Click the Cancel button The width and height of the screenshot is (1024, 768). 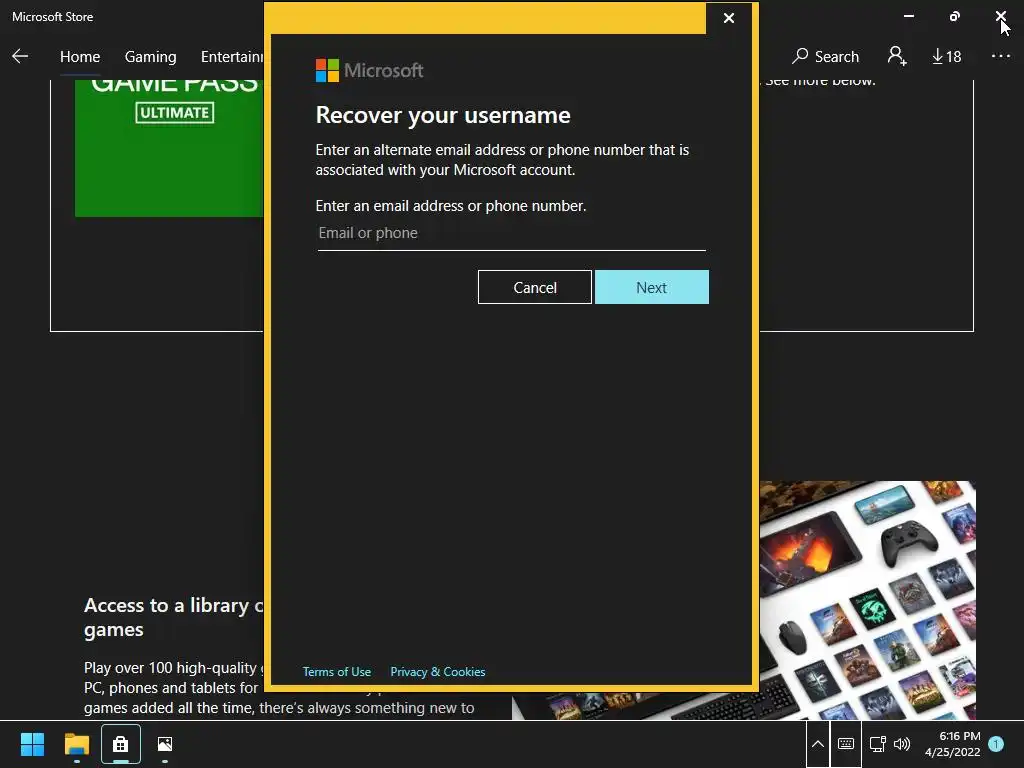coord(535,287)
